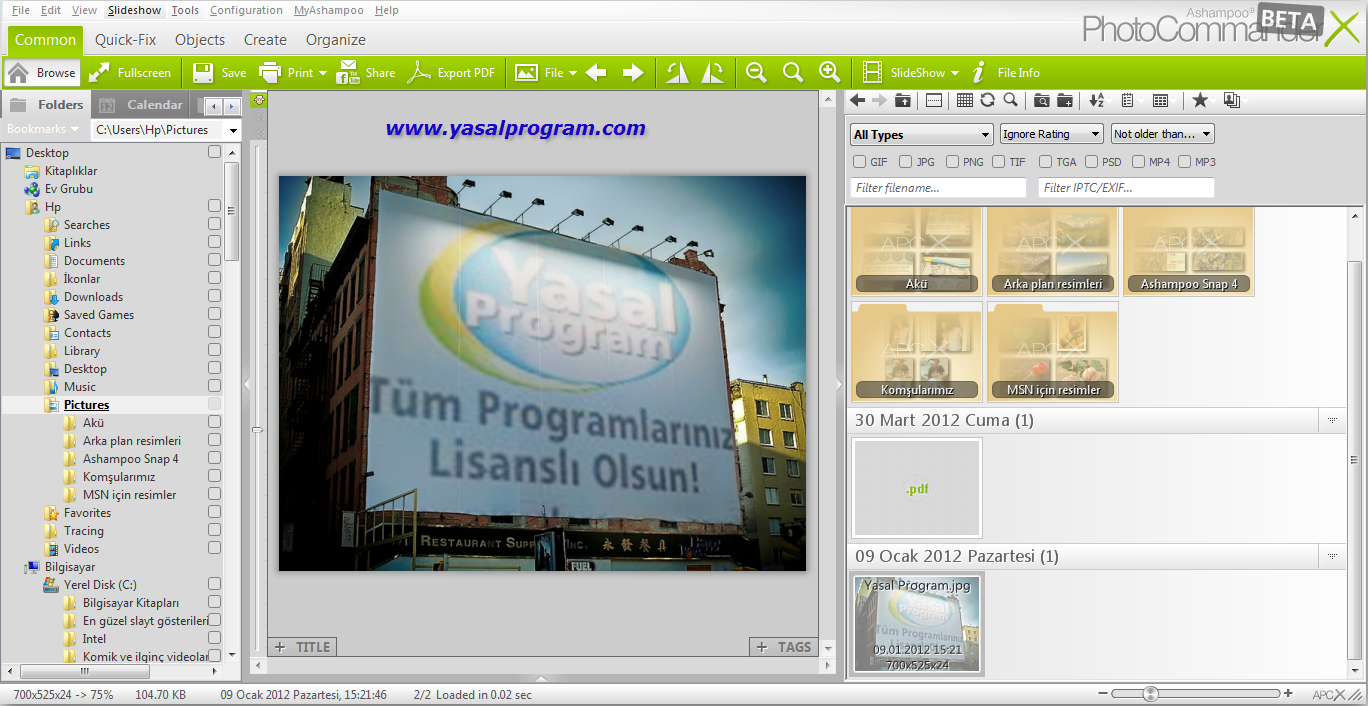Switch to the Quick-Fix tab
Image resolution: width=1368 pixels, height=706 pixels.
126,40
